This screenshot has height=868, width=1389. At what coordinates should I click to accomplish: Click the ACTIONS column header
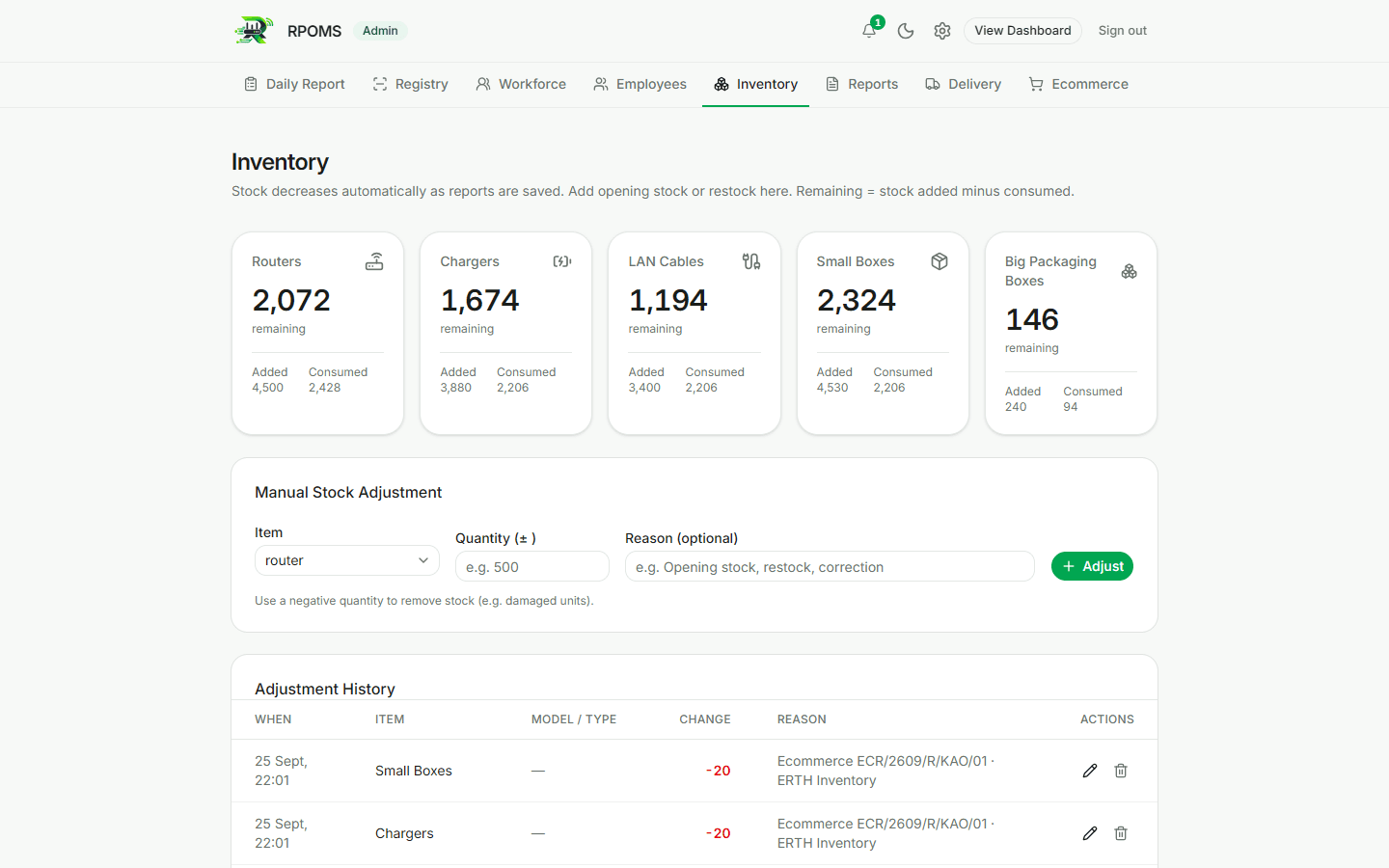tap(1107, 719)
